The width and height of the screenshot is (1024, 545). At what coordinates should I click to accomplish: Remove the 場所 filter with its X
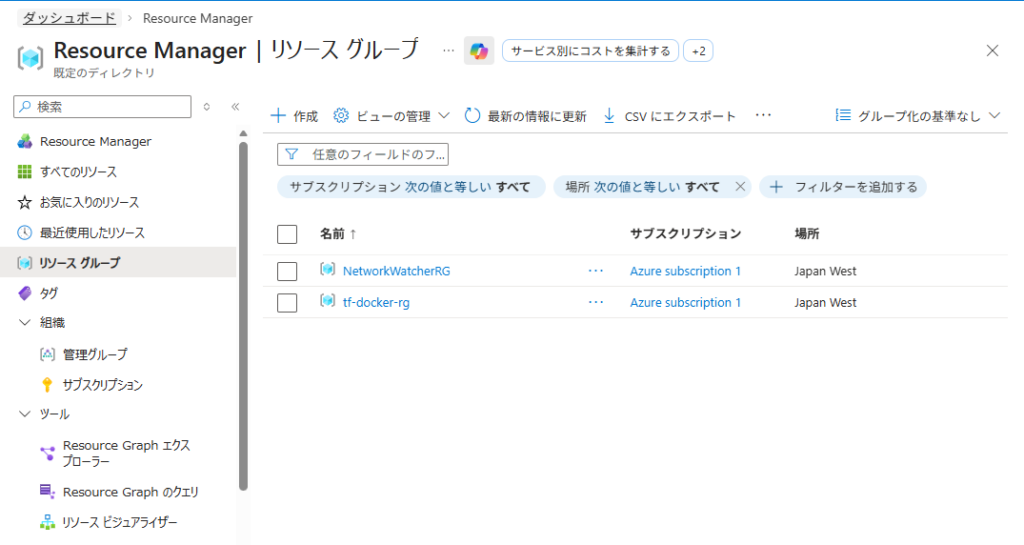(x=740, y=186)
